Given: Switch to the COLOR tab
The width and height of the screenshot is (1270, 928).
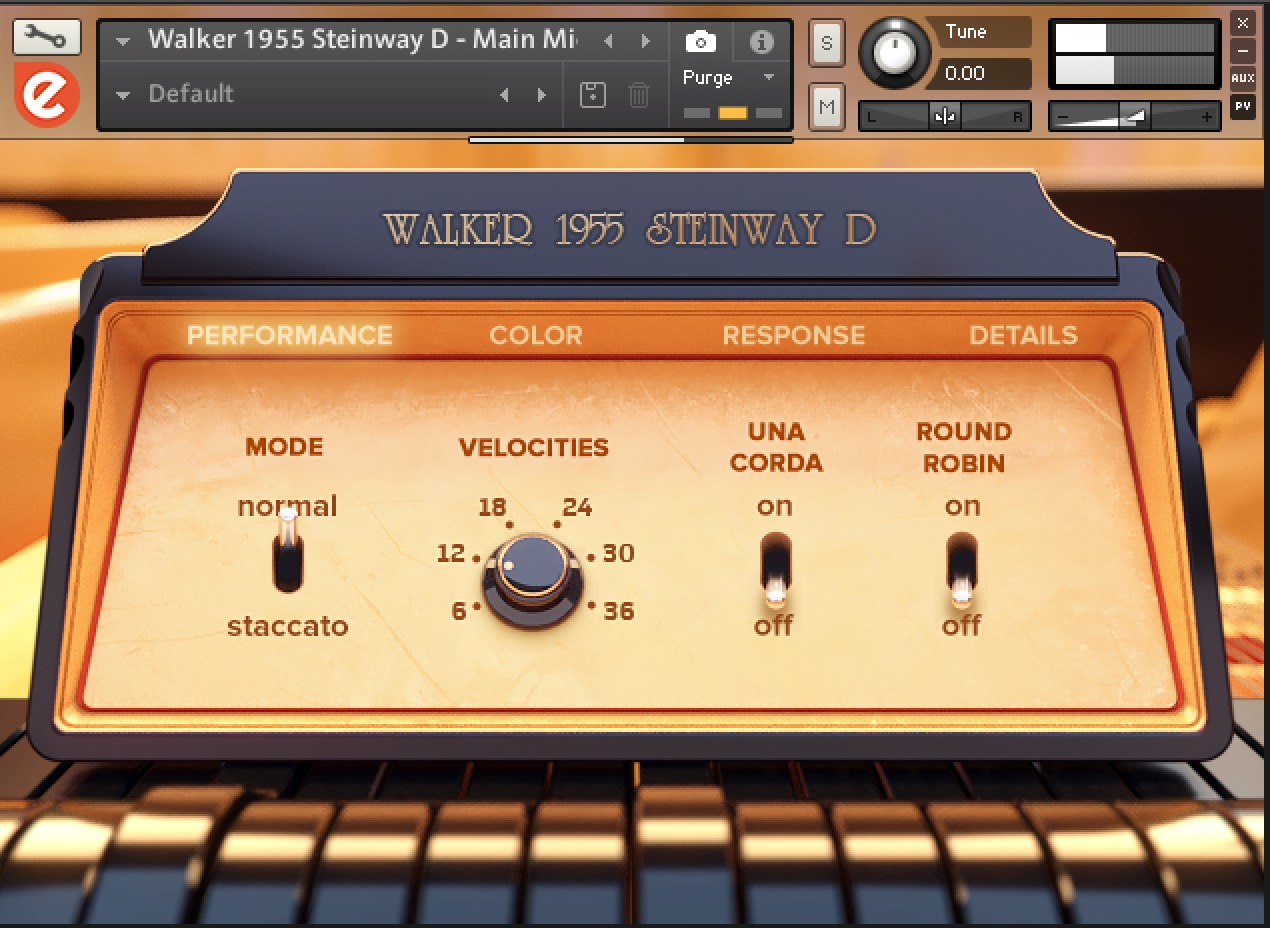Looking at the screenshot, I should pyautogui.click(x=536, y=335).
